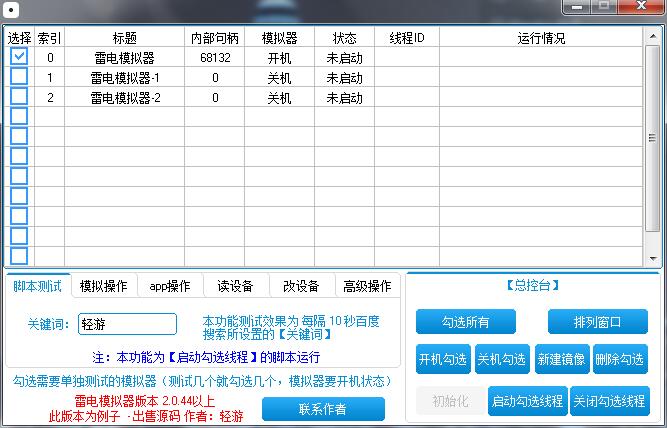Click the 关机 cell in 雷电模拟器-2 row
Image resolution: width=667 pixels, height=428 pixels.
click(x=279, y=97)
